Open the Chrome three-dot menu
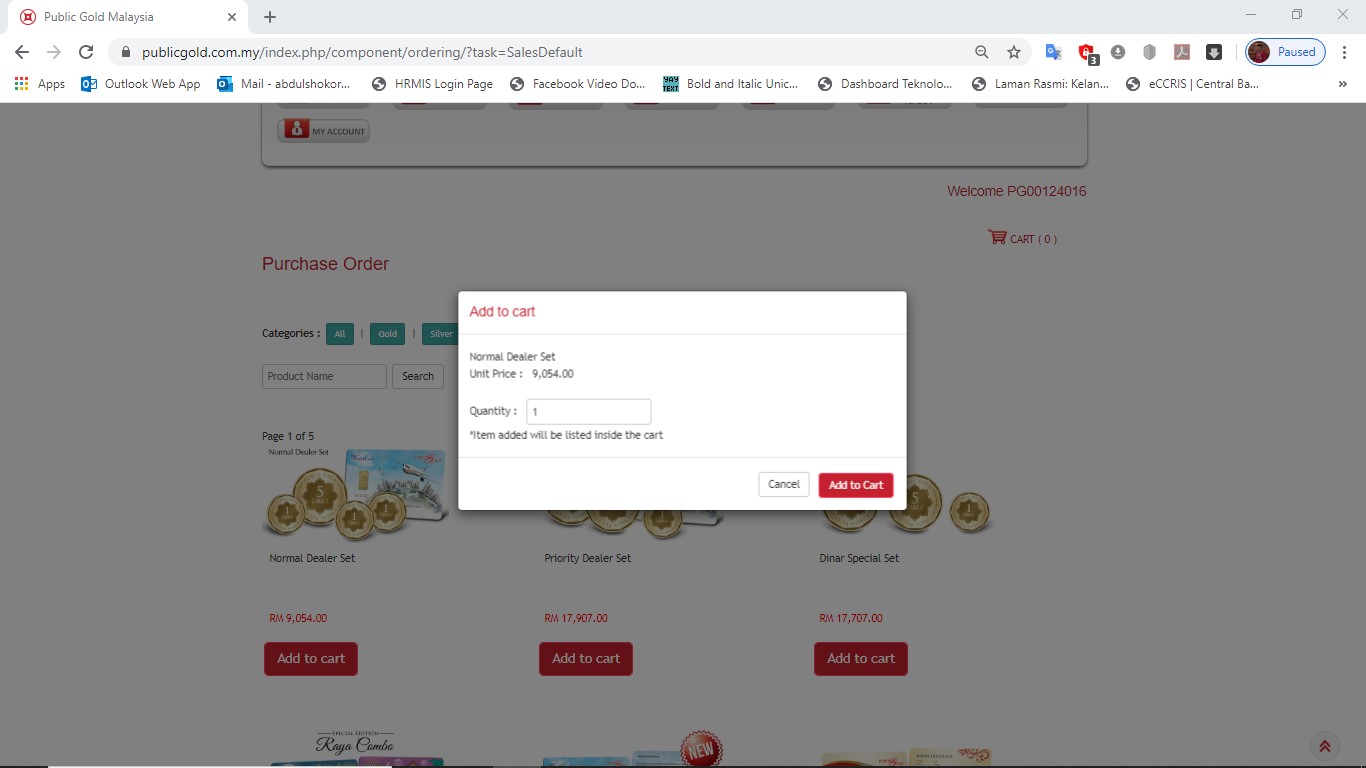 (x=1345, y=52)
